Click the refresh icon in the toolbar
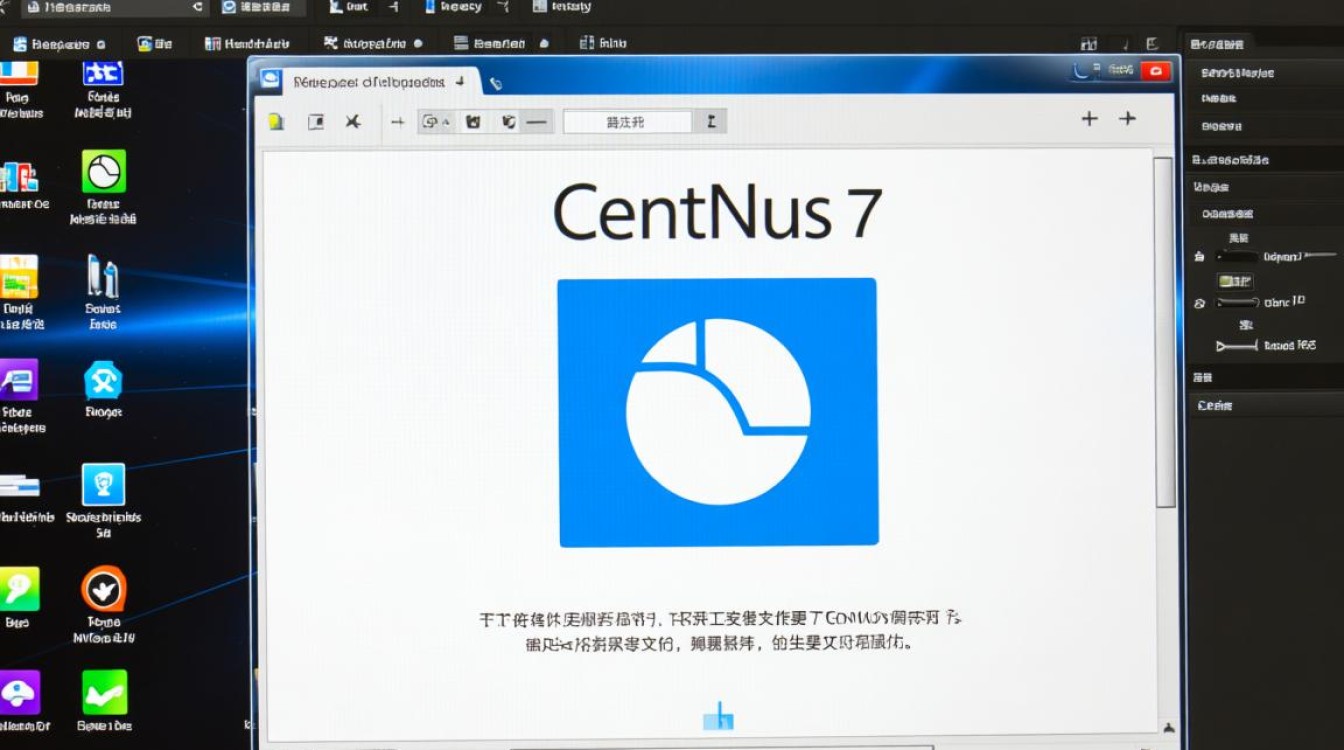The width and height of the screenshot is (1344, 750). 430,121
